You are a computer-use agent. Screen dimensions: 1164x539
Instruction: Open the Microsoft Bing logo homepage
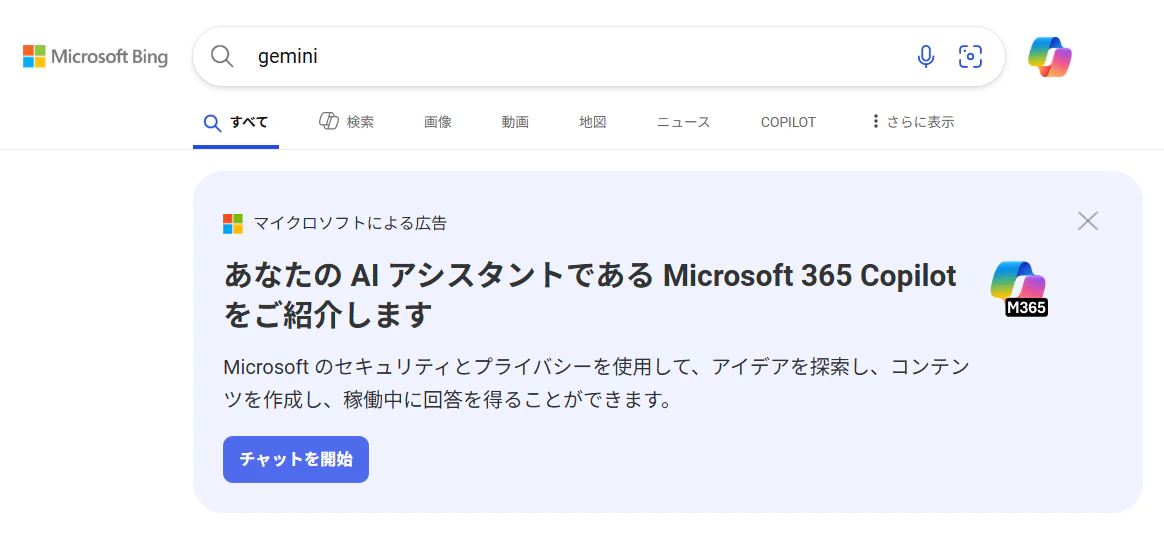[95, 56]
